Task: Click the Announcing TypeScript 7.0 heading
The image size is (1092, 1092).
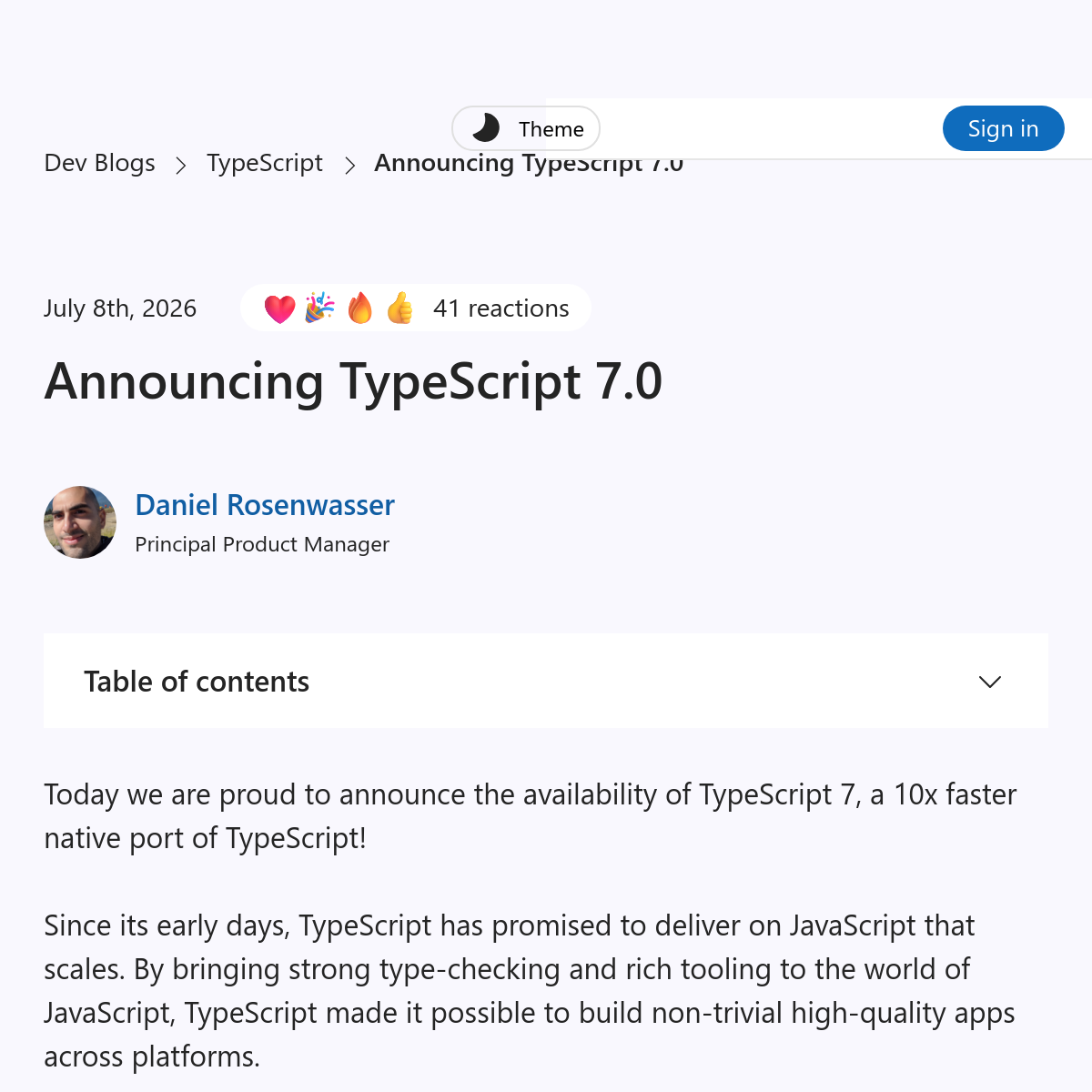Action: 353,381
